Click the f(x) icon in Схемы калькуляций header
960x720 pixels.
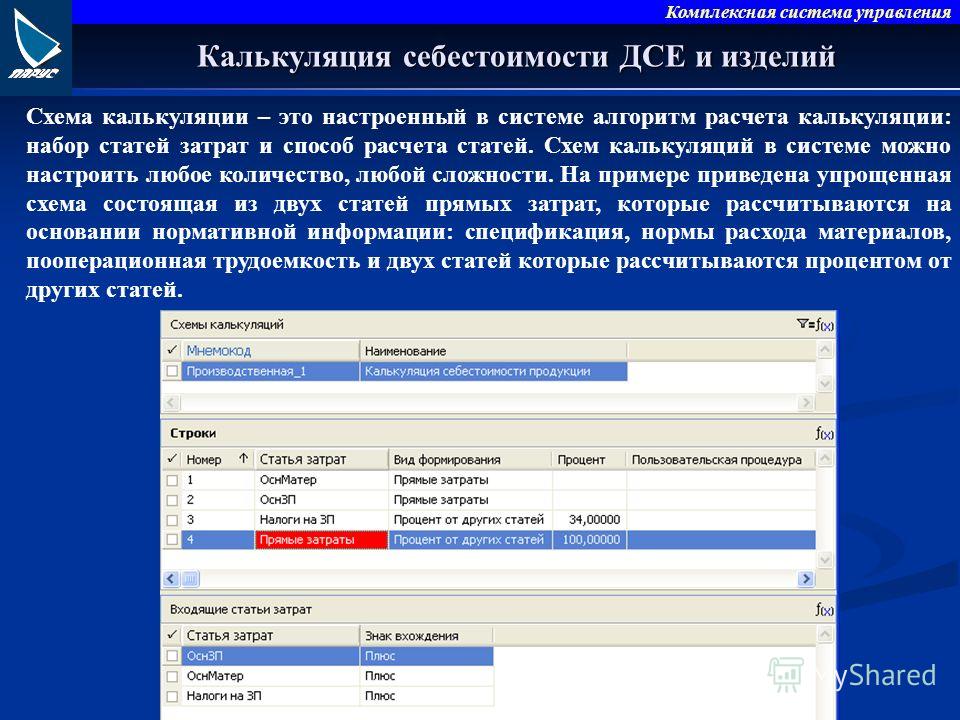tap(824, 325)
